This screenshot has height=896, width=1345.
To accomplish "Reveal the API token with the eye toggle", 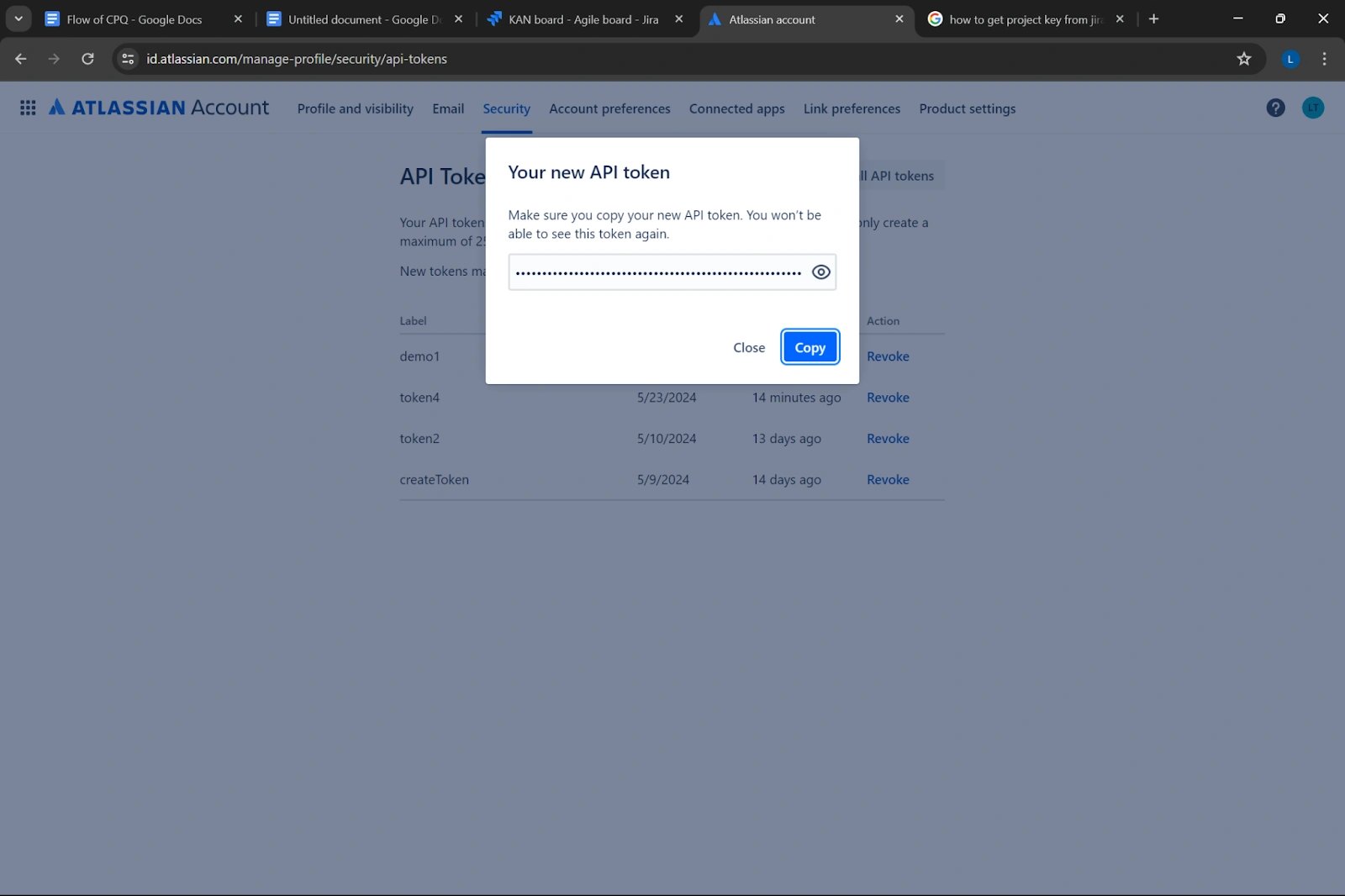I will click(x=820, y=271).
